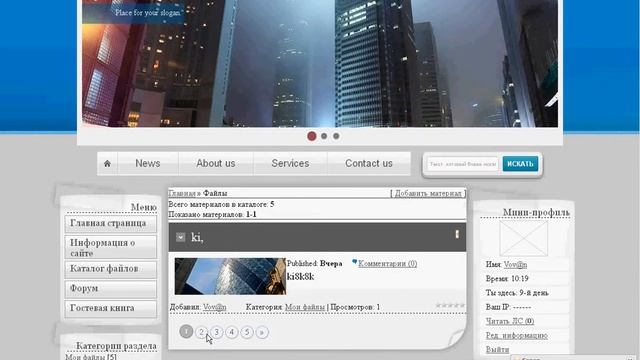Click the comment bubble icon
Image resolution: width=640 pixels, height=360 pixels.
click(354, 262)
